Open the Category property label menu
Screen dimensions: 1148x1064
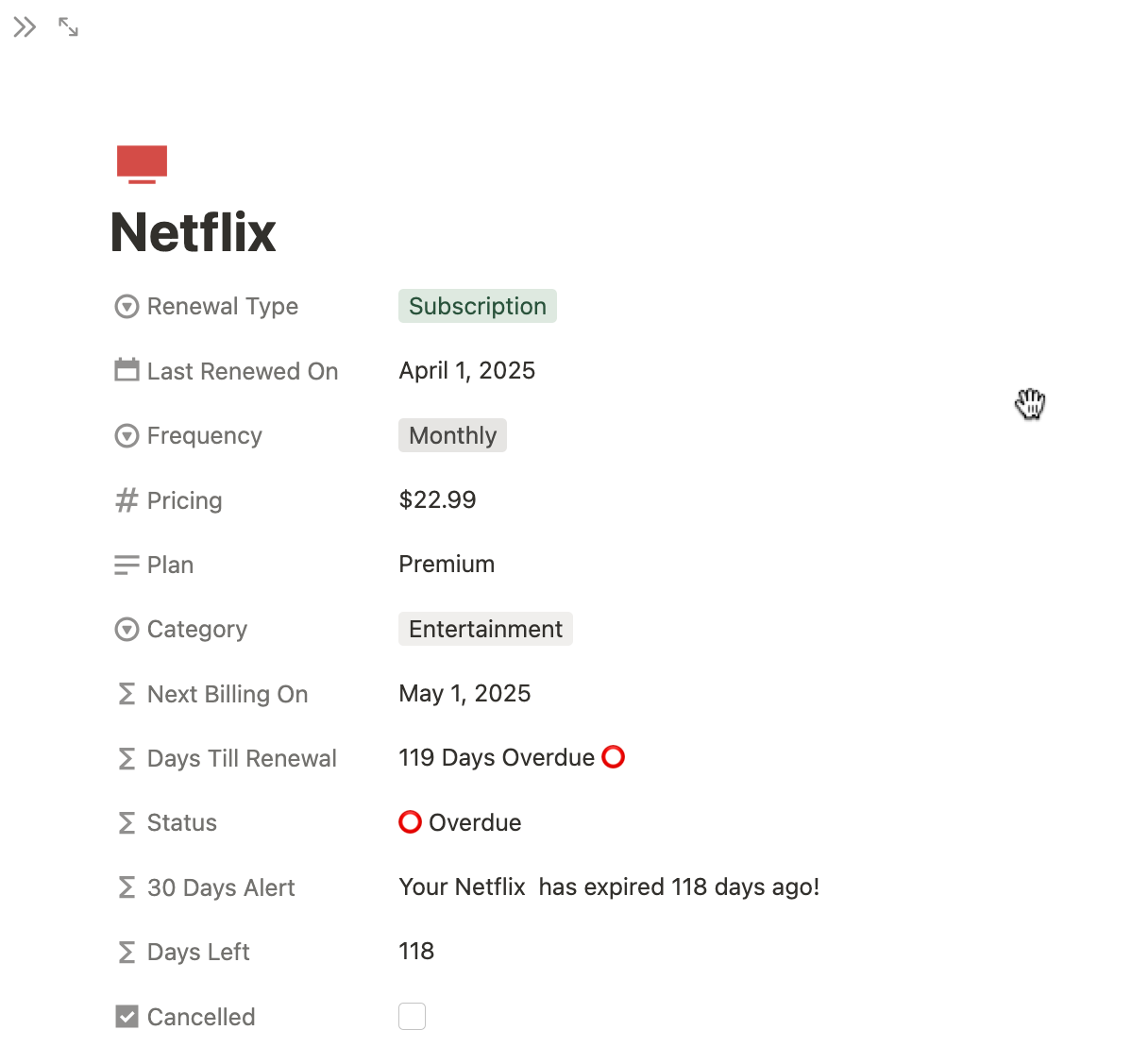(196, 629)
